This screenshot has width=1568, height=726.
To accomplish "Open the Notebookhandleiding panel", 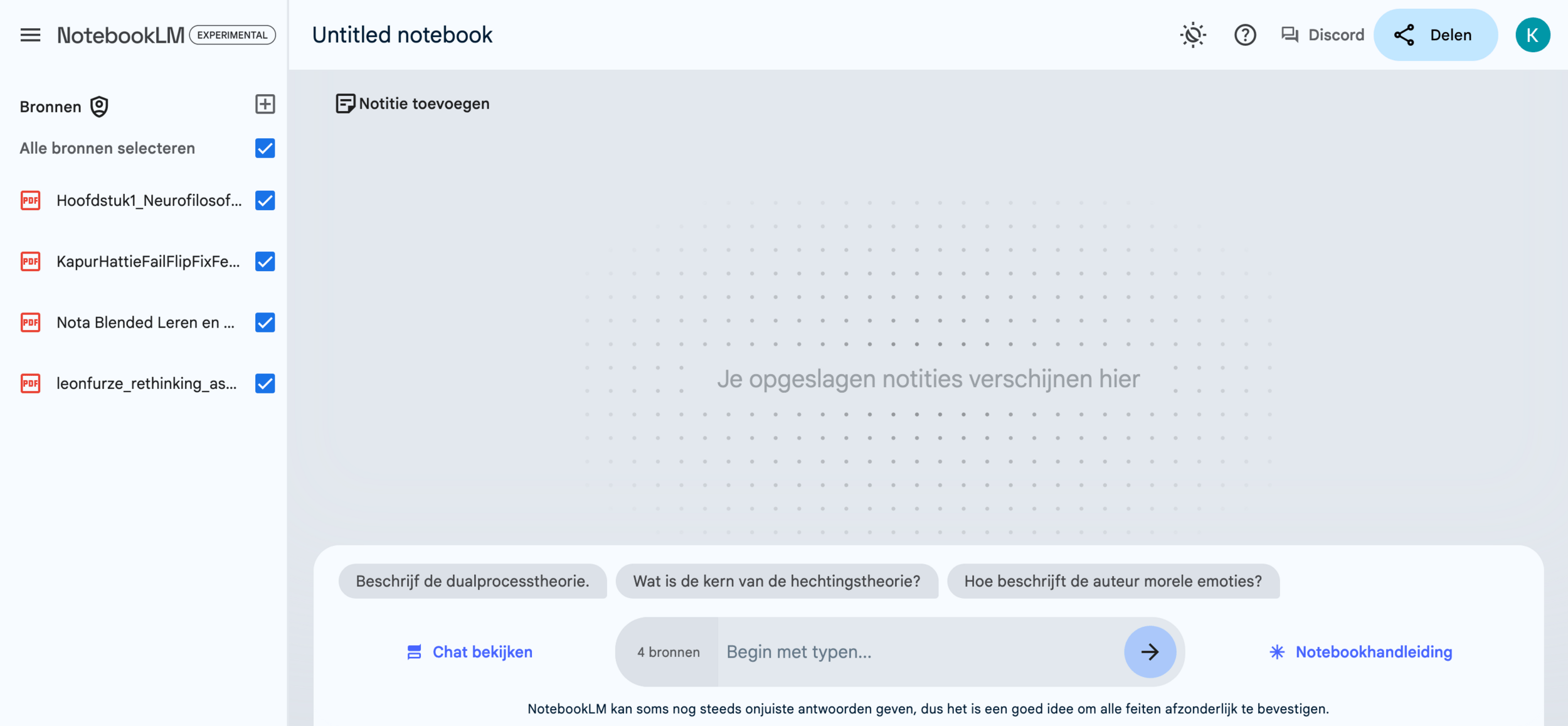I will tap(1360, 652).
